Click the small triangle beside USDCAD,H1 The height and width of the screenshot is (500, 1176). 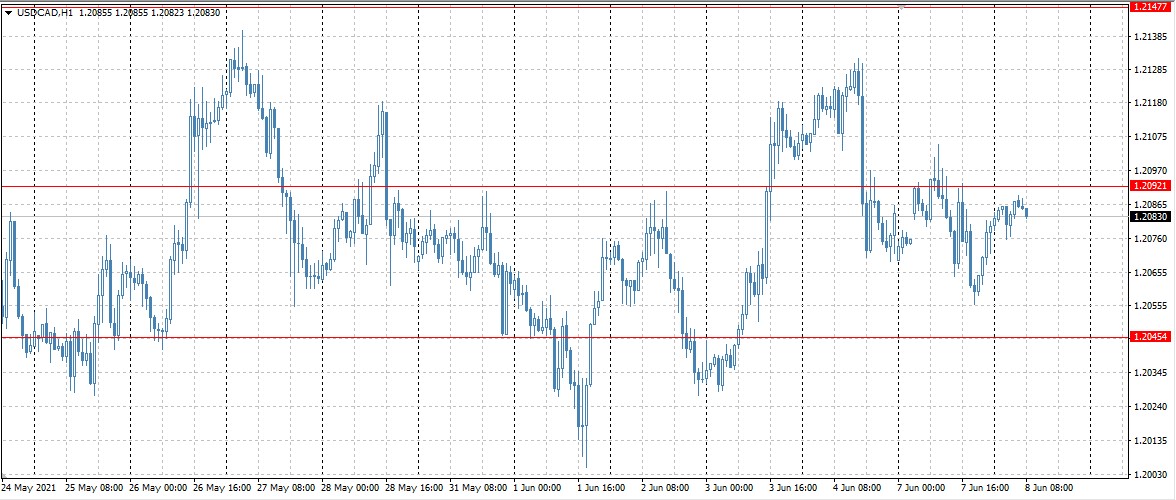tap(8, 13)
